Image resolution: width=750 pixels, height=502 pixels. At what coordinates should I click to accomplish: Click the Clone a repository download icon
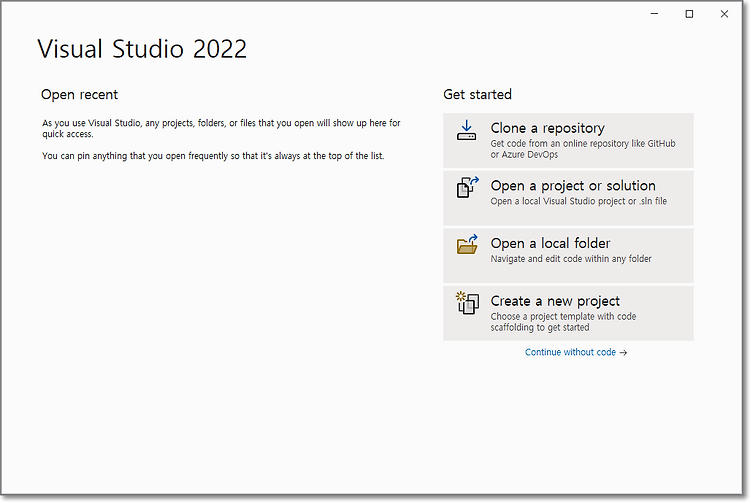point(466,131)
